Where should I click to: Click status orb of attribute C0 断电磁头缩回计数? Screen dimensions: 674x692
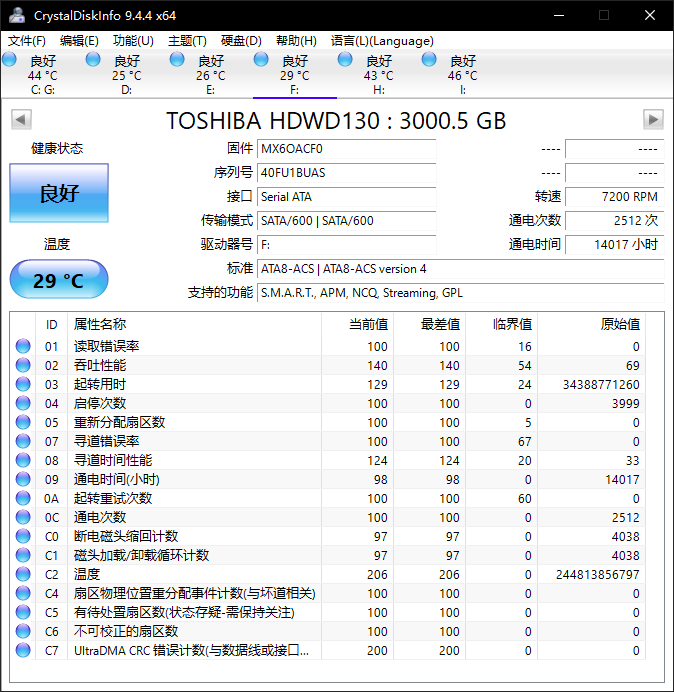tap(23, 536)
